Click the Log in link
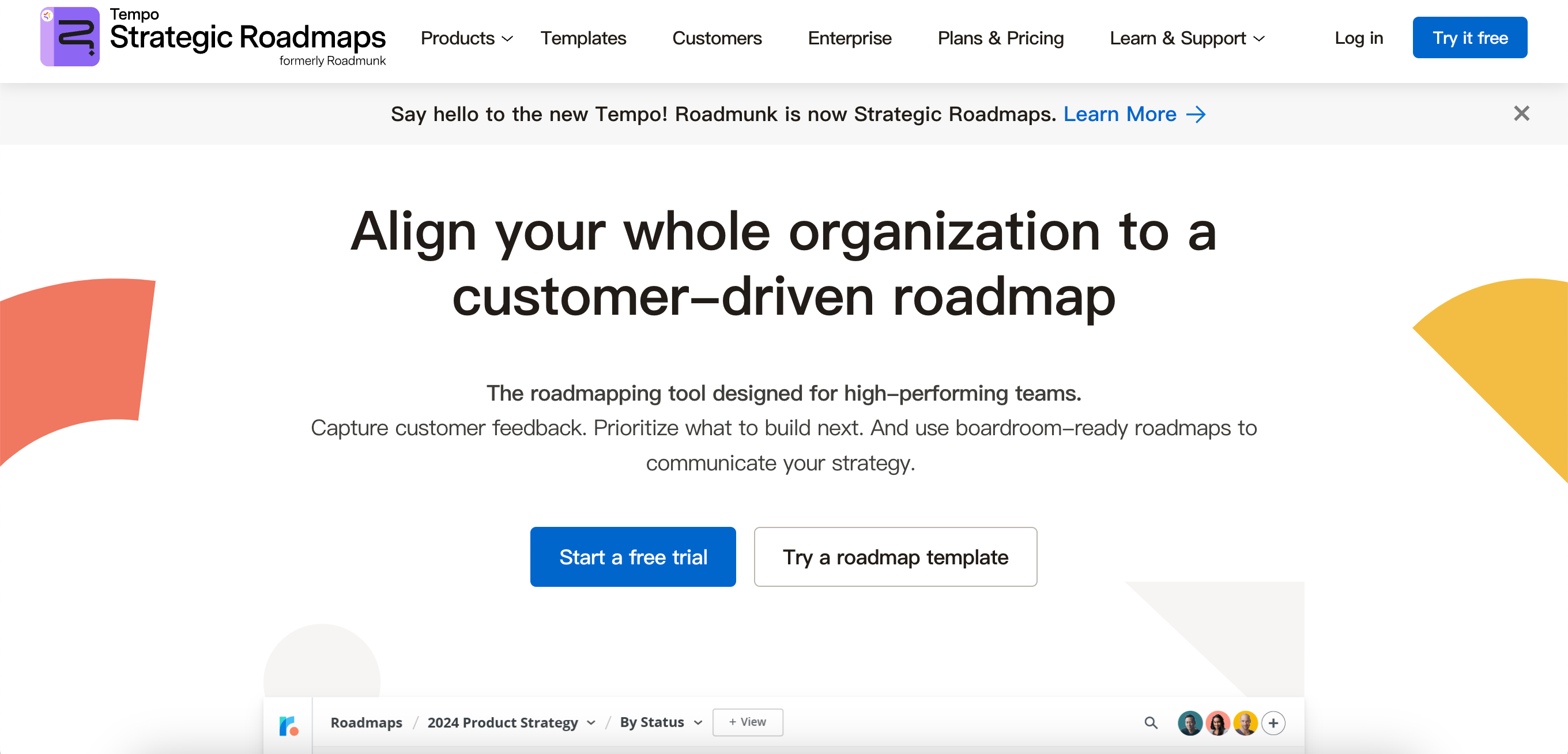This screenshot has width=1568, height=754. point(1358,37)
